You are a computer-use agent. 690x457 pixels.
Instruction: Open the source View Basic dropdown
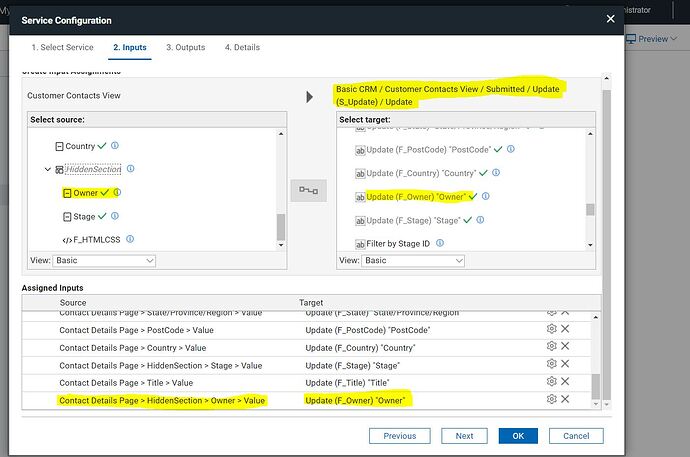(x=104, y=260)
